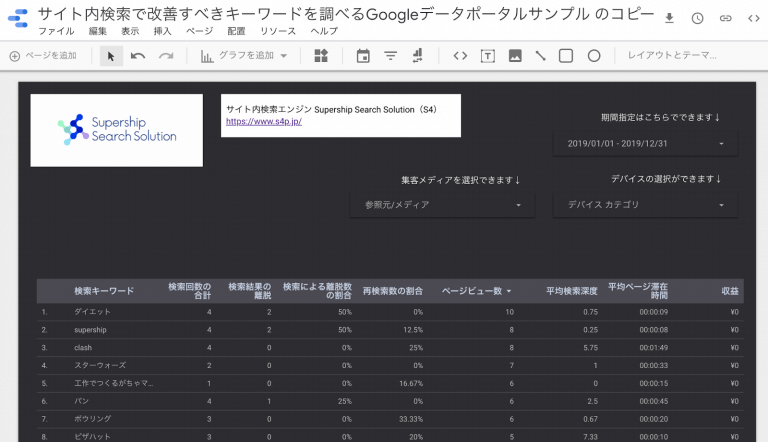Insert a date range control
This screenshot has width=768, height=442.
click(x=363, y=56)
